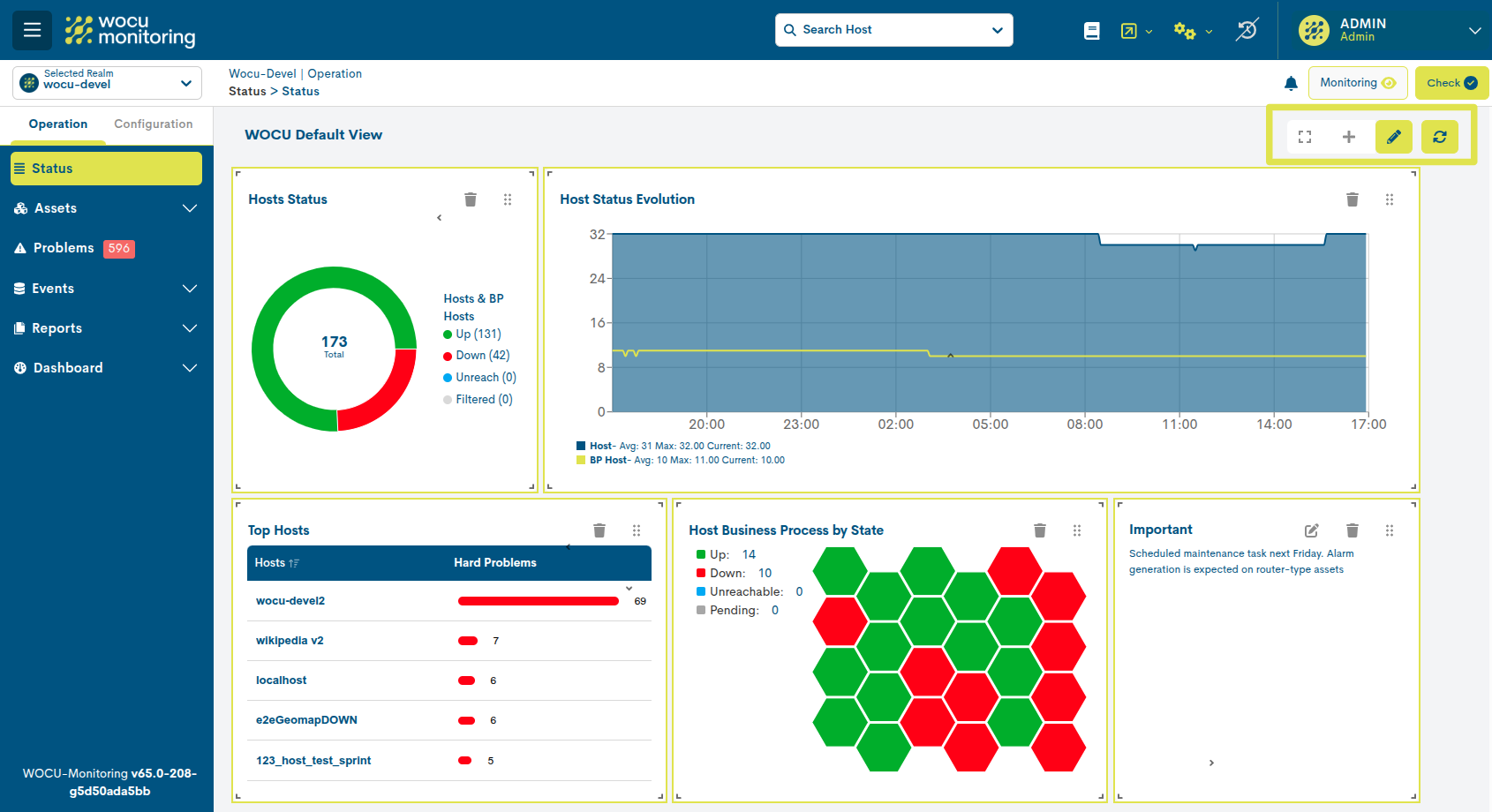Viewport: 1492px width, 812px height.
Task: Add a new widget with plus icon
Action: pyautogui.click(x=1348, y=137)
